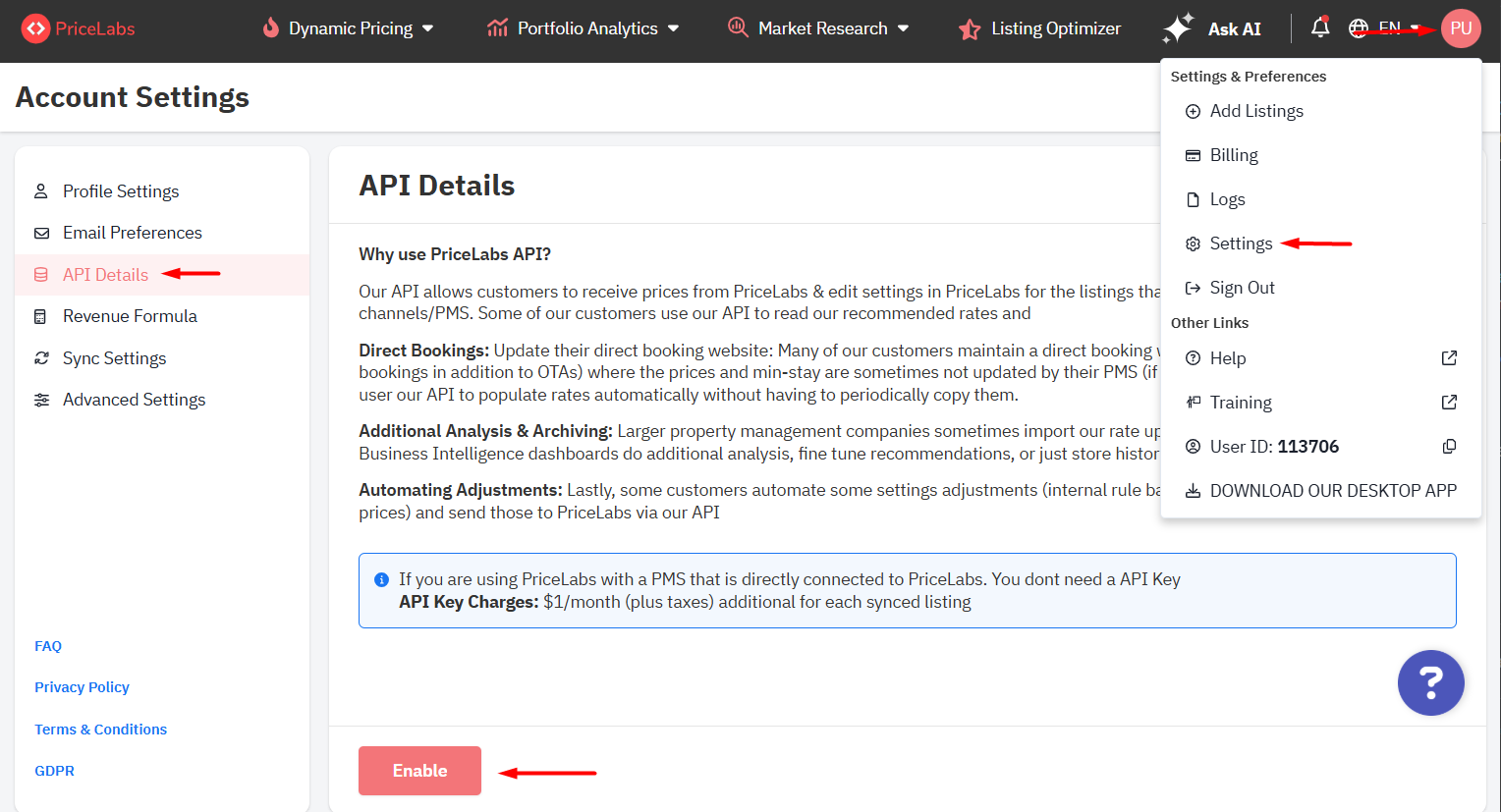Copy User ID with copy icon
Image resolution: width=1501 pixels, height=812 pixels.
point(1449,447)
